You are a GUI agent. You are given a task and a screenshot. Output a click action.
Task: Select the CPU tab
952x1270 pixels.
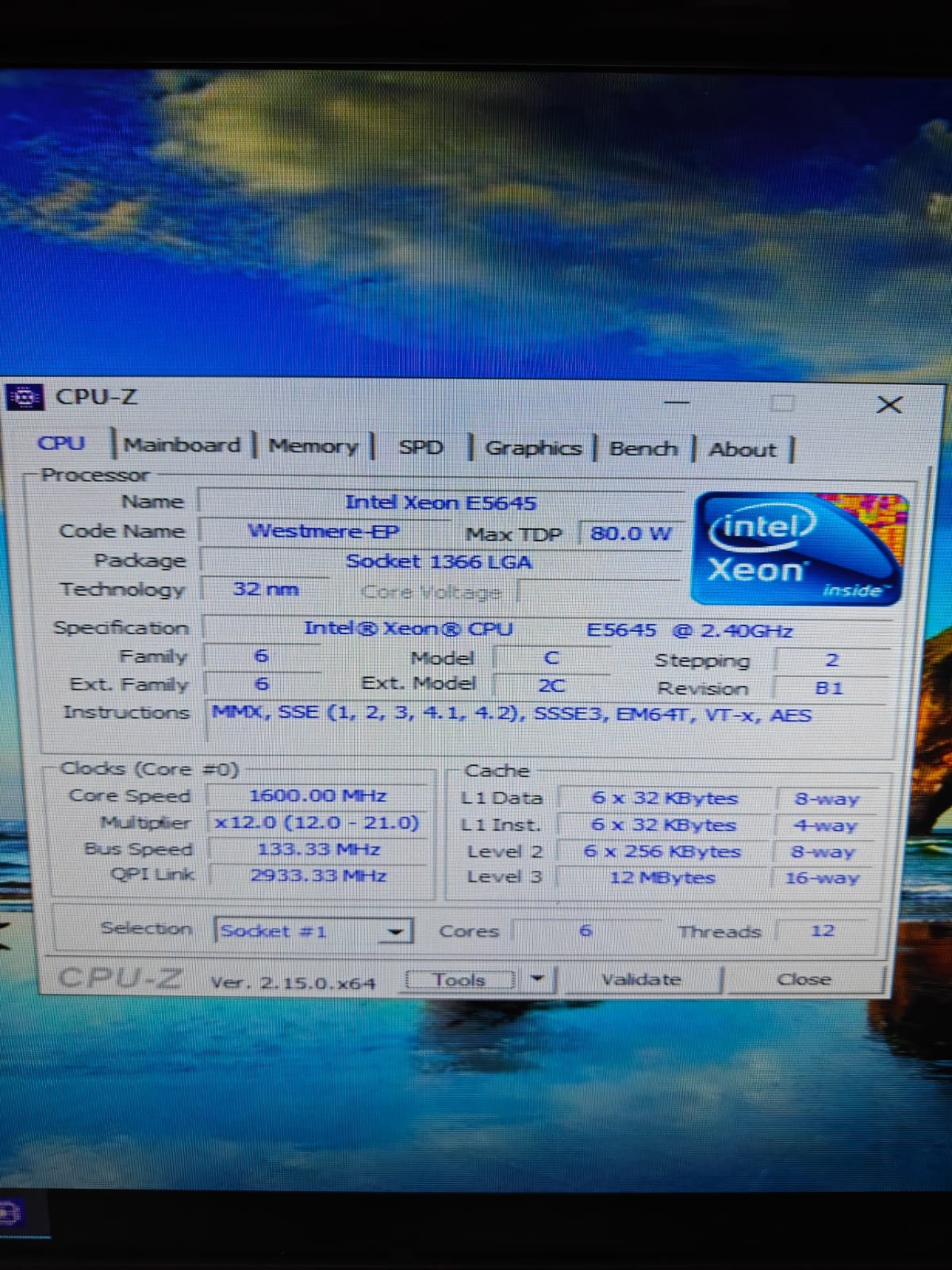[61, 443]
